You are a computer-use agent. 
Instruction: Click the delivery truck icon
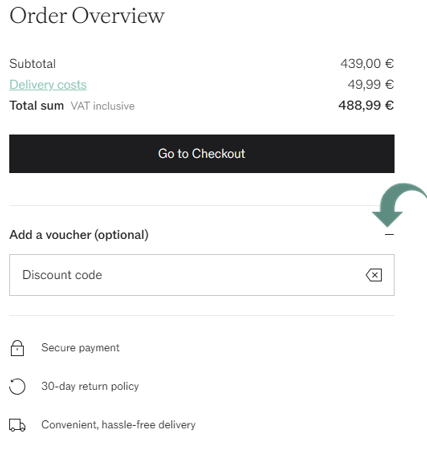[17, 425]
